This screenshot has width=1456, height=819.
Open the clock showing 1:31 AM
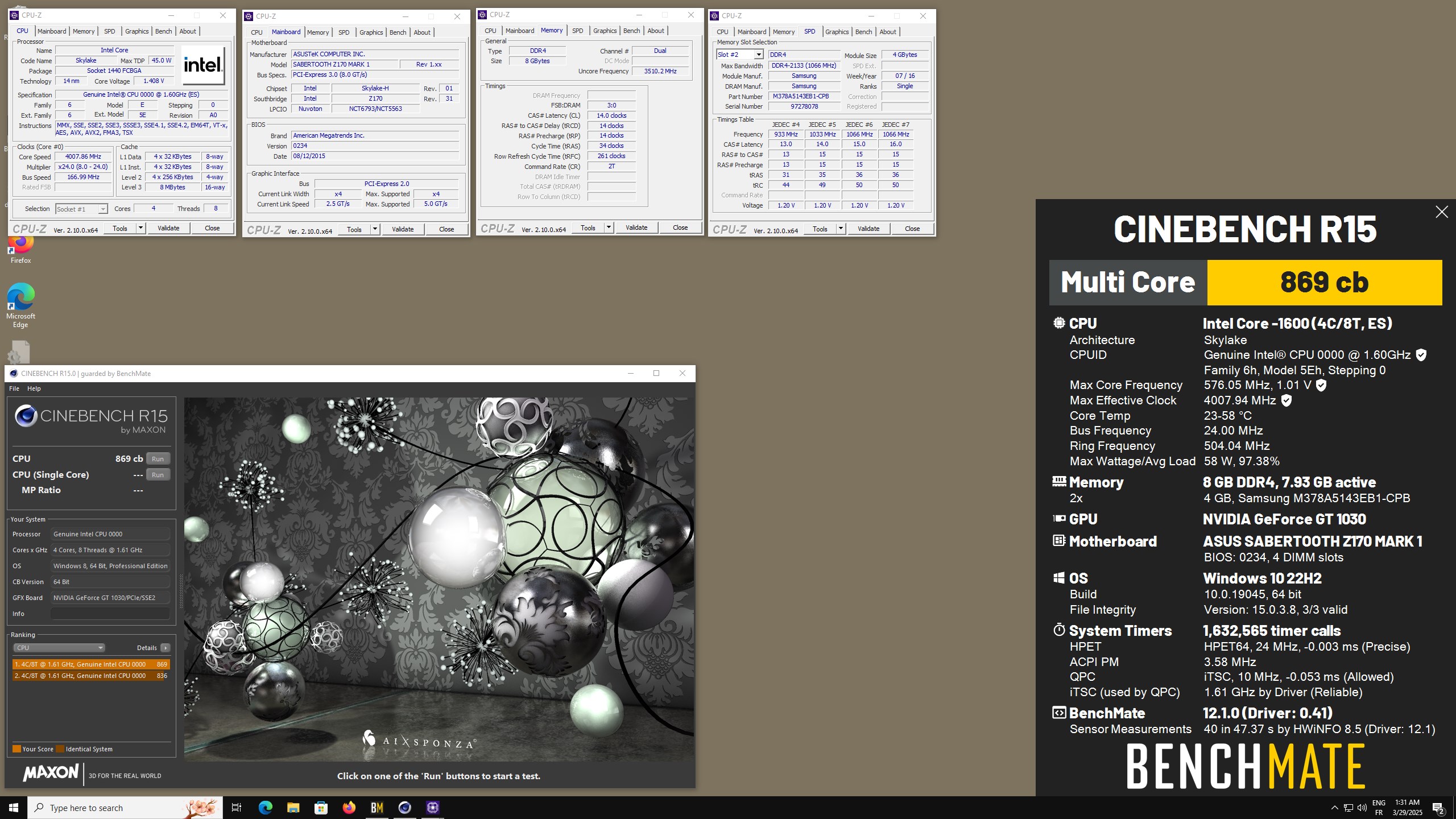coord(1407,808)
